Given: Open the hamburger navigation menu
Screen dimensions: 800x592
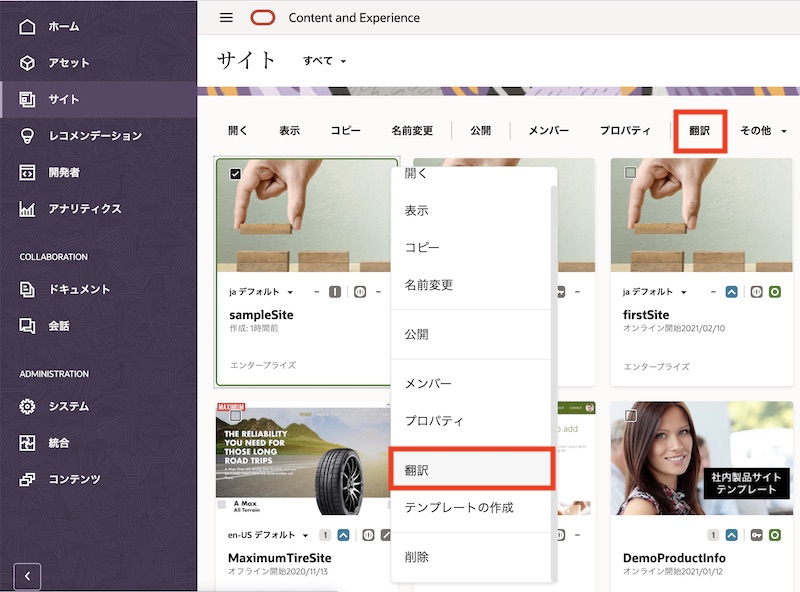Looking at the screenshot, I should coord(226,18).
